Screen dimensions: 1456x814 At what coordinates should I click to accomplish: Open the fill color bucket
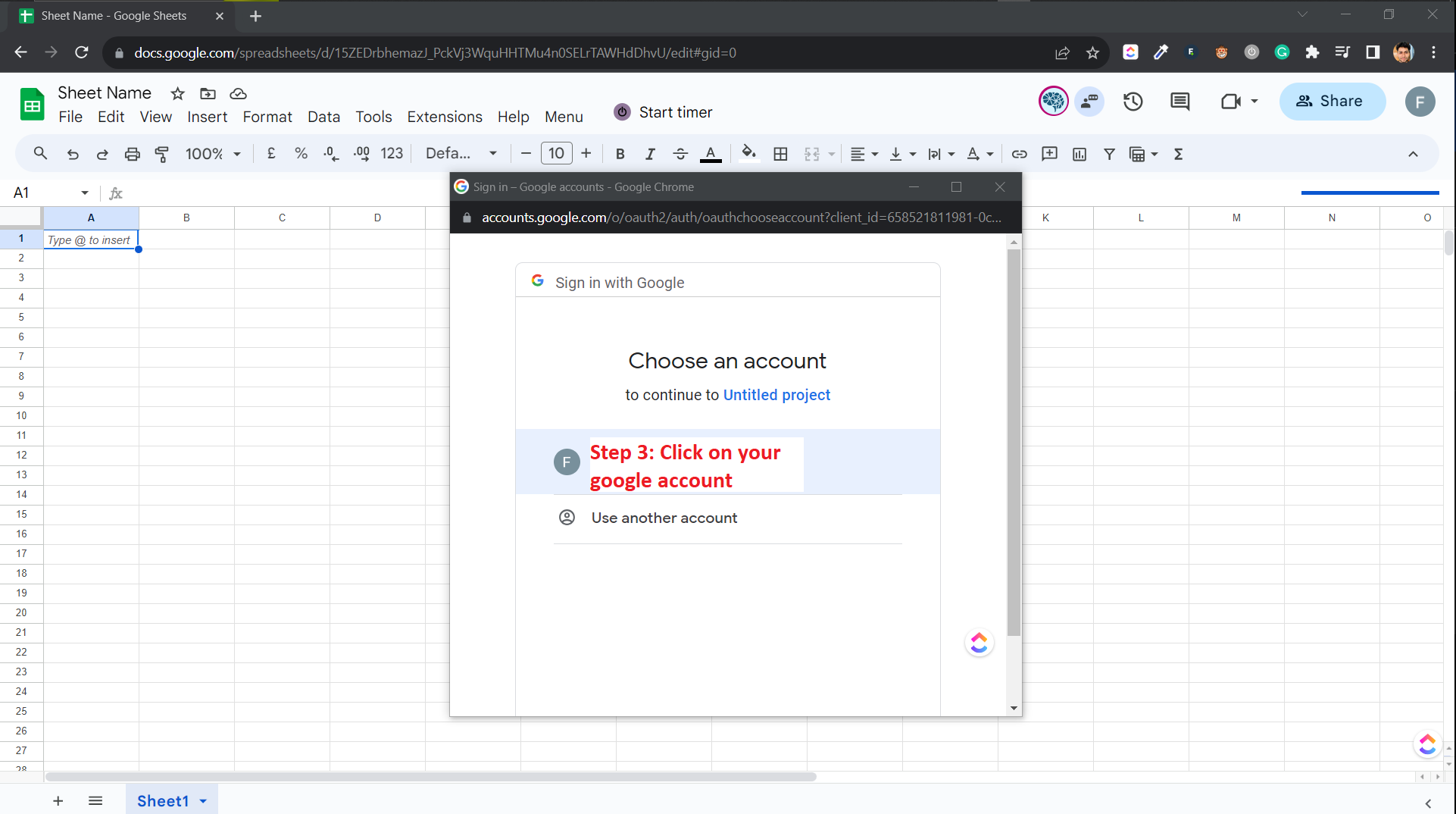(x=748, y=153)
